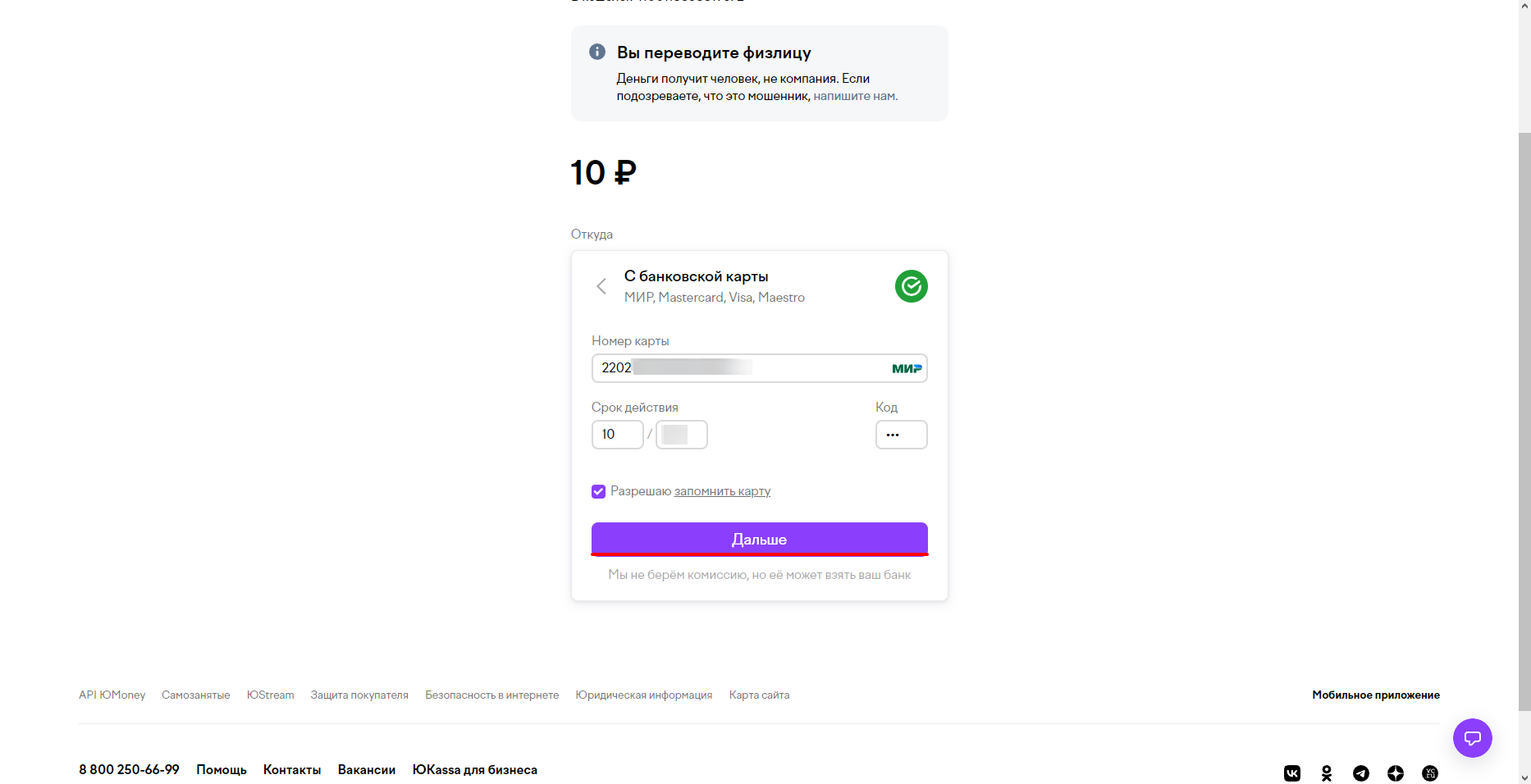
Task: Click the scrollbar down arrow
Action: point(1524,777)
